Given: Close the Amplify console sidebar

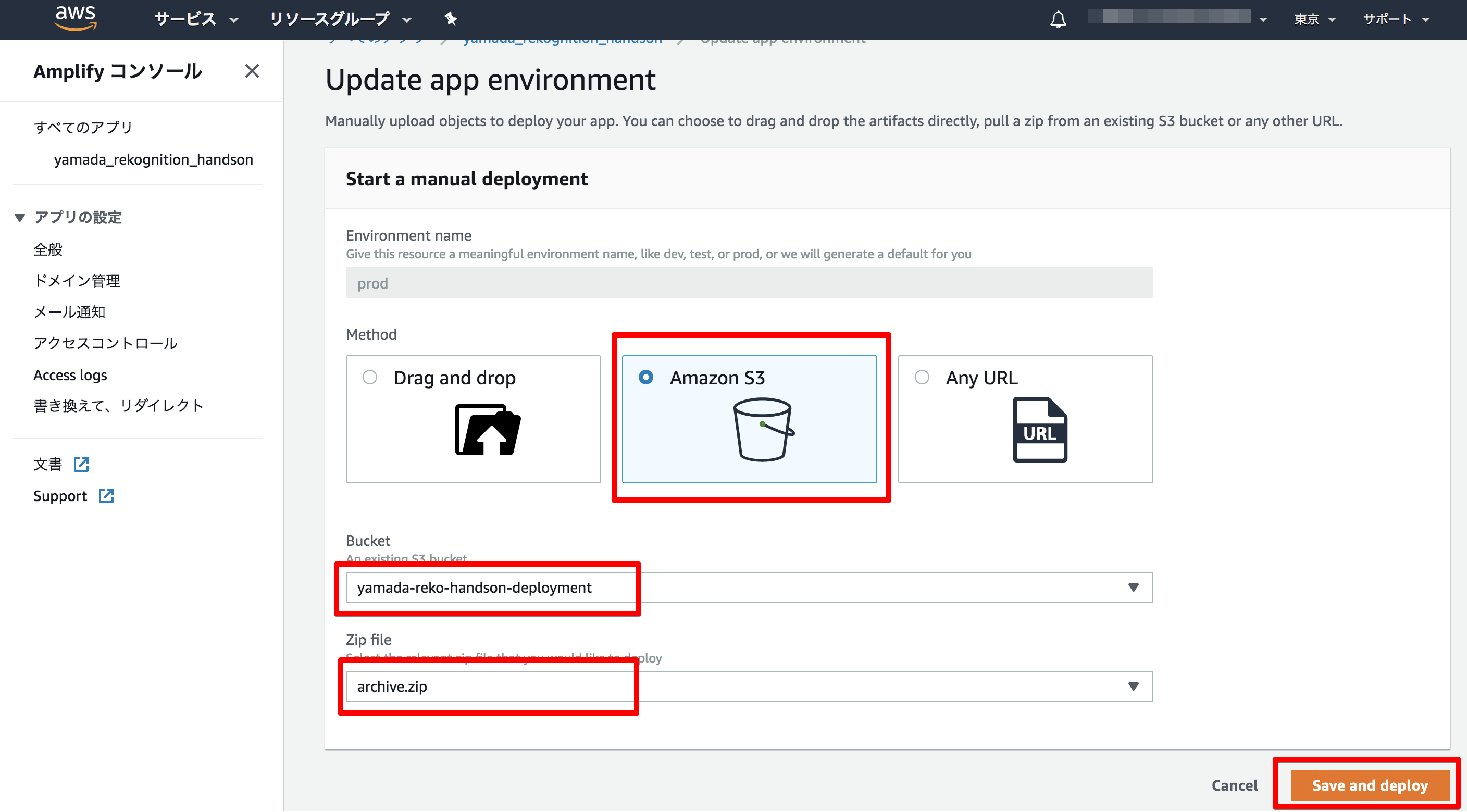Looking at the screenshot, I should tap(252, 71).
